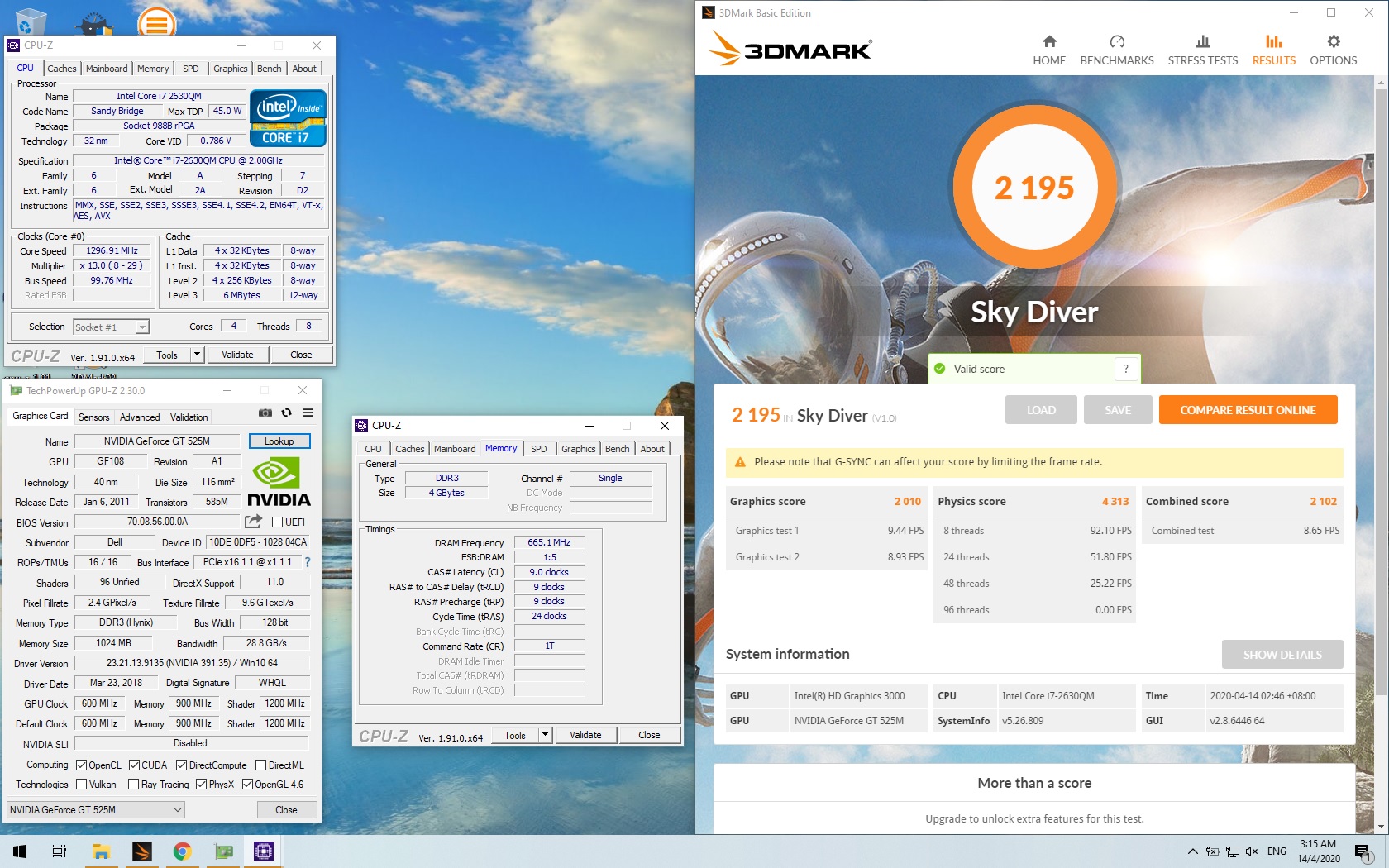Click the scroll down arrow in 3DMark
The height and width of the screenshot is (868, 1389).
[1380, 827]
